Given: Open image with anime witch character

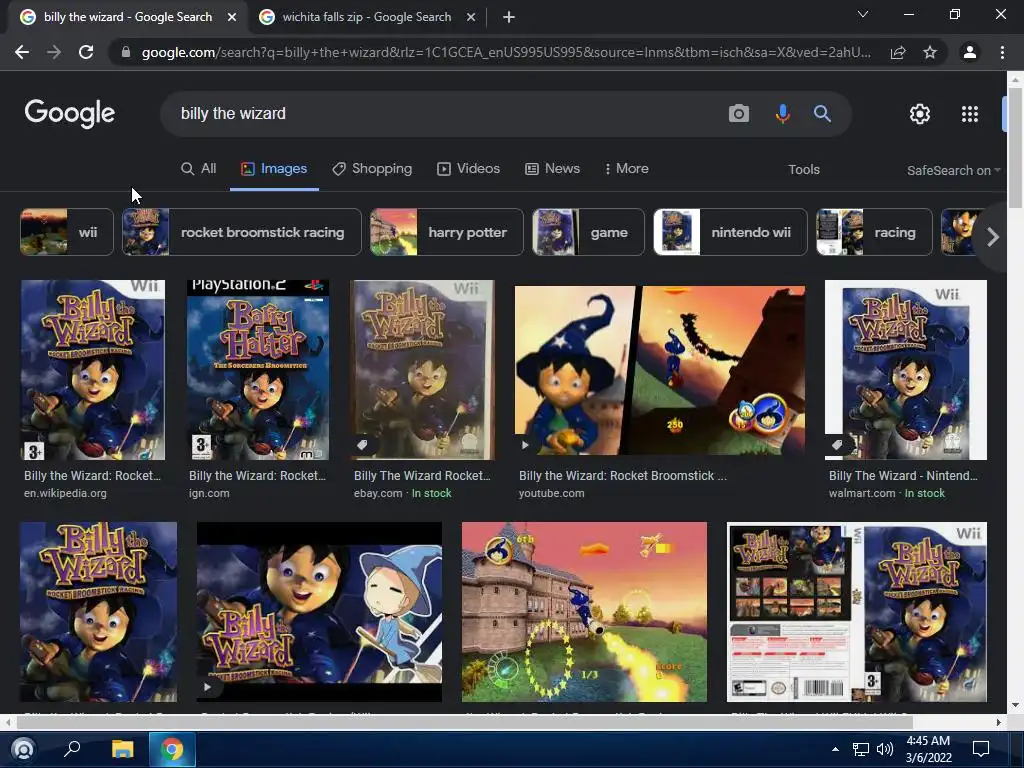Looking at the screenshot, I should [x=319, y=611].
